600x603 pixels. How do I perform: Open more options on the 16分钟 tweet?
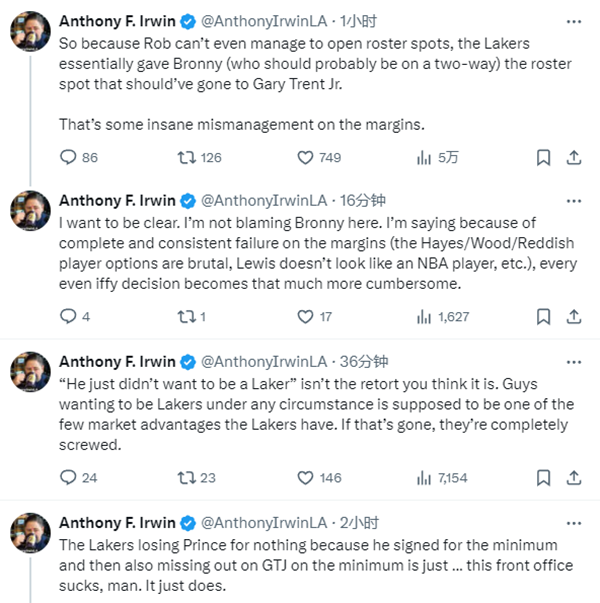[x=573, y=199]
